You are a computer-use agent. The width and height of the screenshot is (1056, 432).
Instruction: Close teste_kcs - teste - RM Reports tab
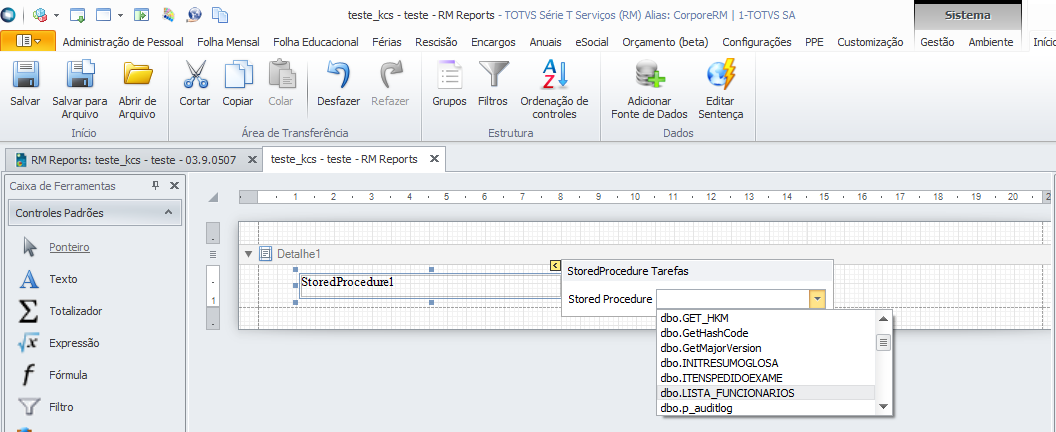434,159
